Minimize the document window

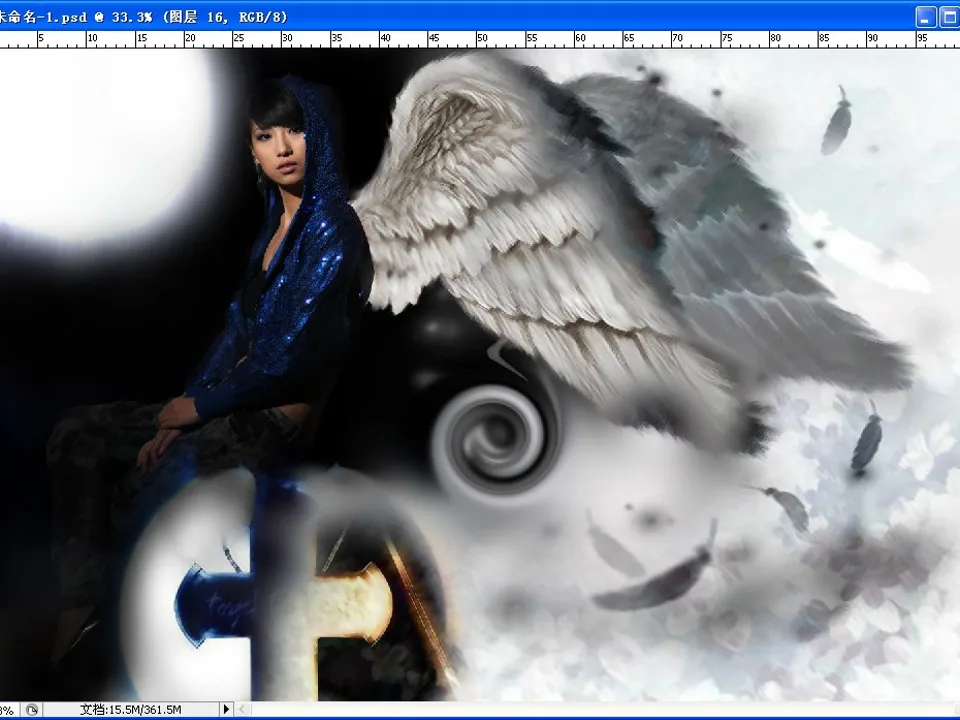[x=927, y=17]
